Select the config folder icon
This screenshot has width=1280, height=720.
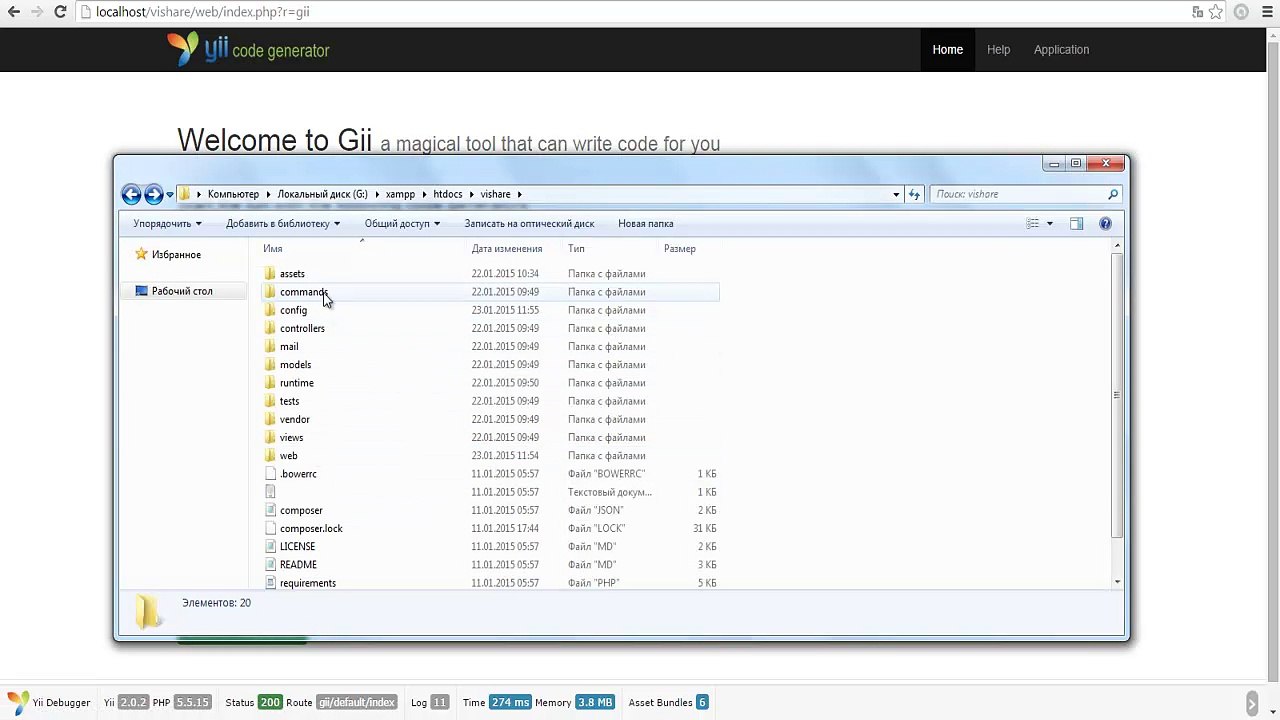[x=270, y=310]
